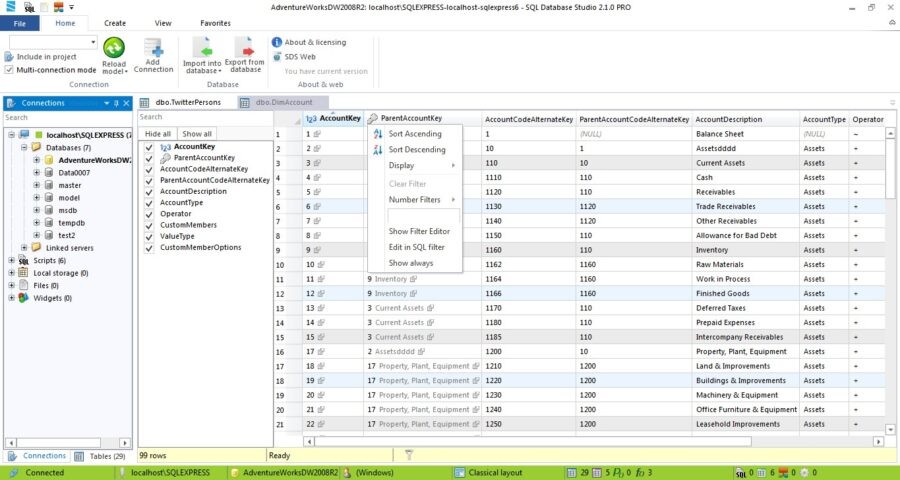Collapse the localhost\SQLEXPRESS tree node

(11, 135)
